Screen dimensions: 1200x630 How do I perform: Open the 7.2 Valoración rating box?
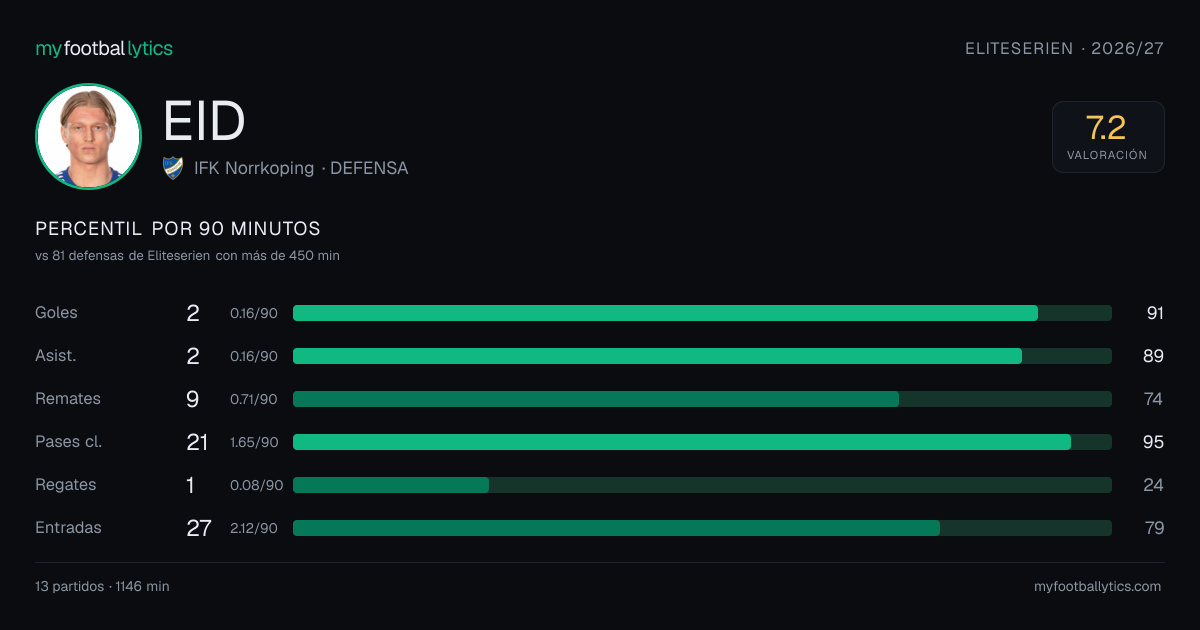pos(1108,137)
